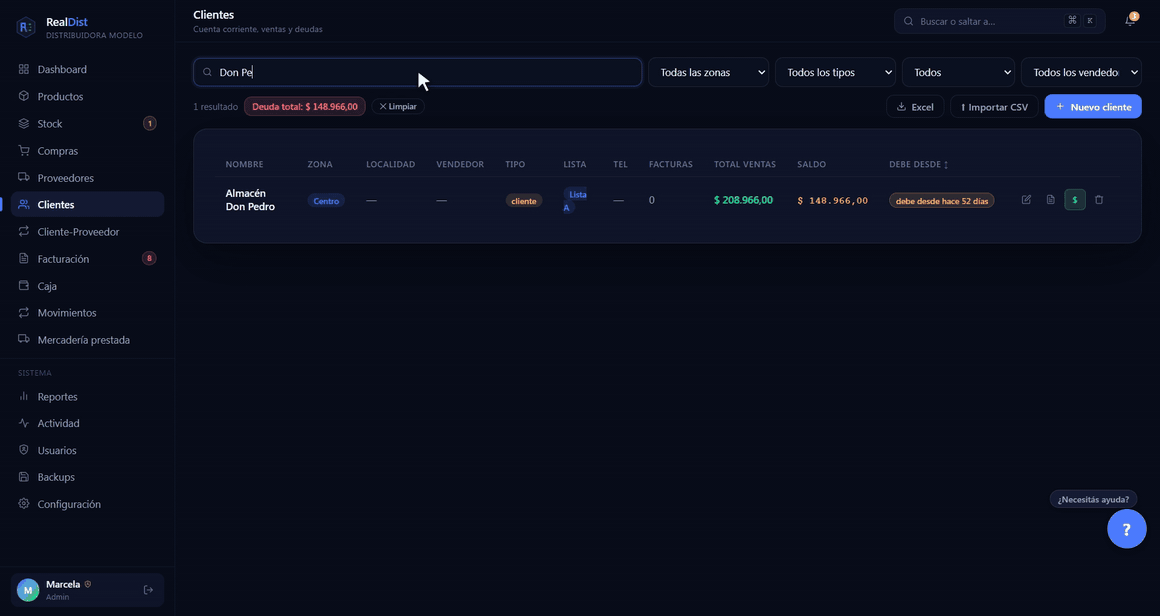Click the "Buscar o saltar a..." search box

[999, 21]
